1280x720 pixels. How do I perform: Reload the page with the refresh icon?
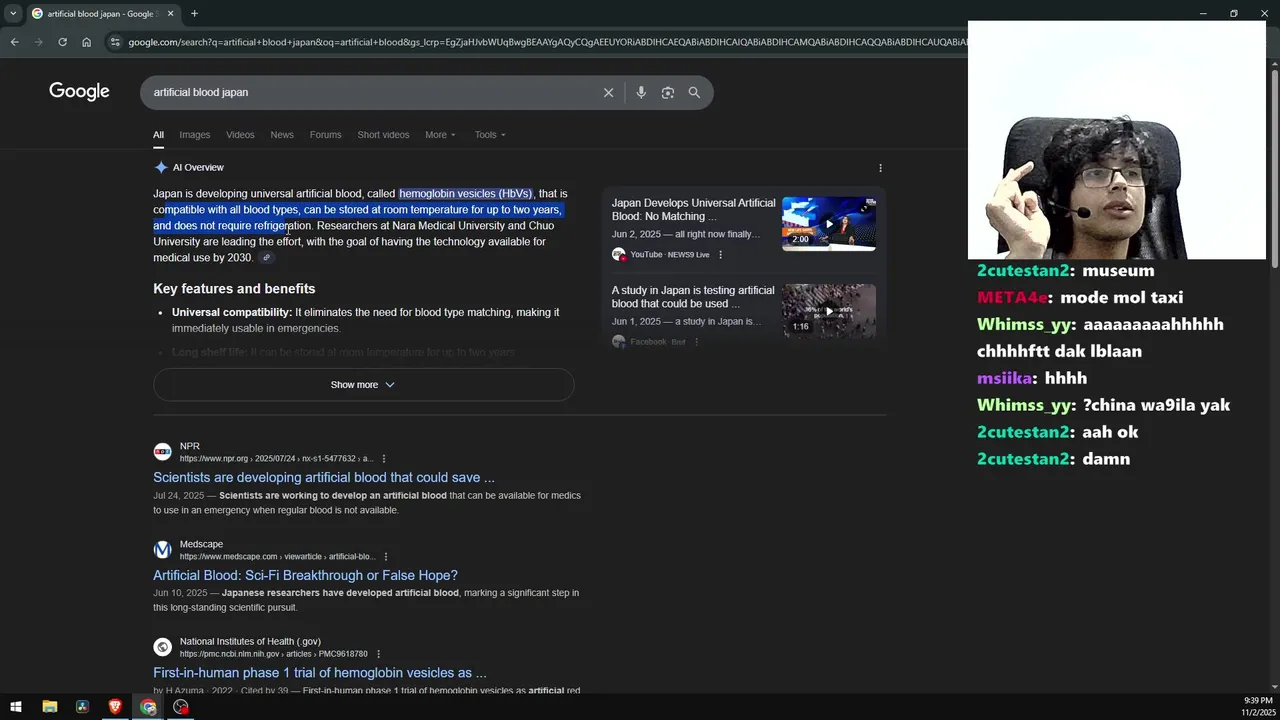pos(62,42)
